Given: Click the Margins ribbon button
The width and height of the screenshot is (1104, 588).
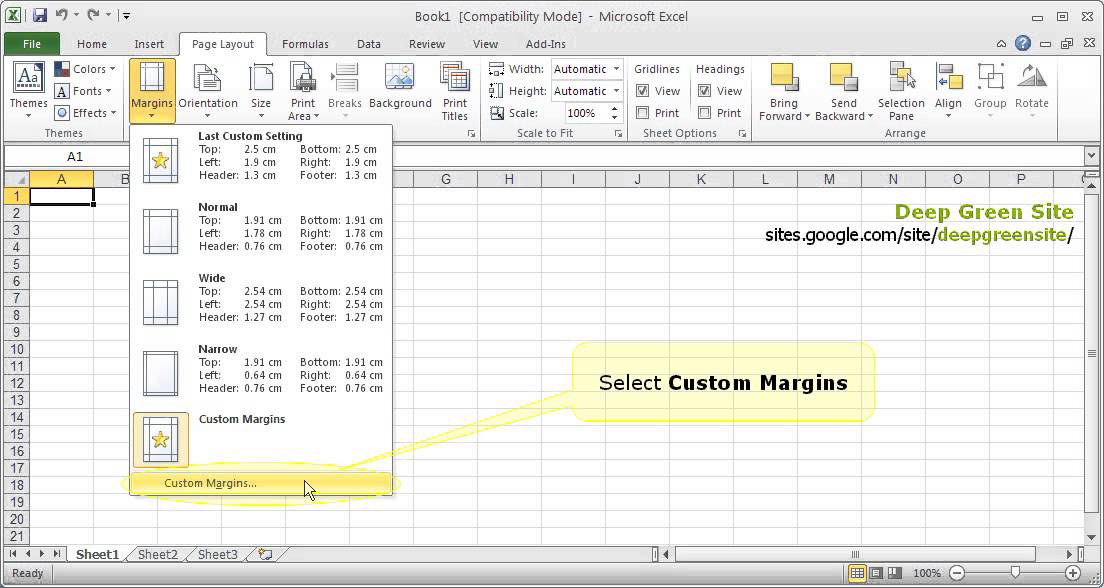Looking at the screenshot, I should (152, 90).
